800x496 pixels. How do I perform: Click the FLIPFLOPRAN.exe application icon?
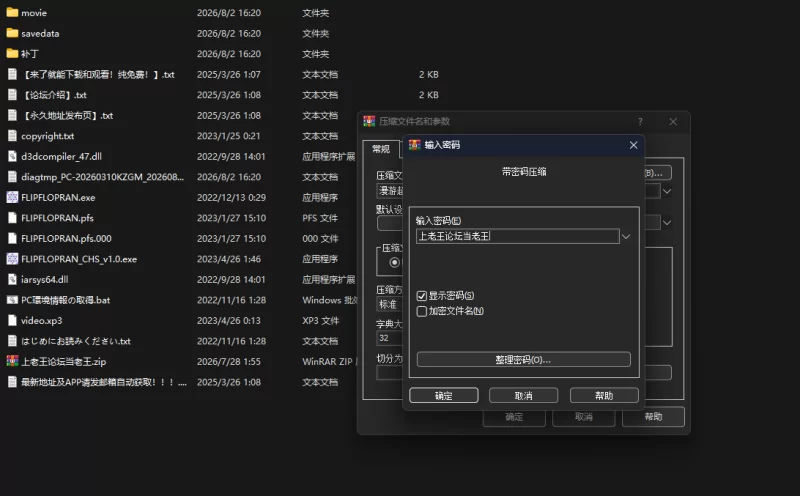click(x=12, y=197)
